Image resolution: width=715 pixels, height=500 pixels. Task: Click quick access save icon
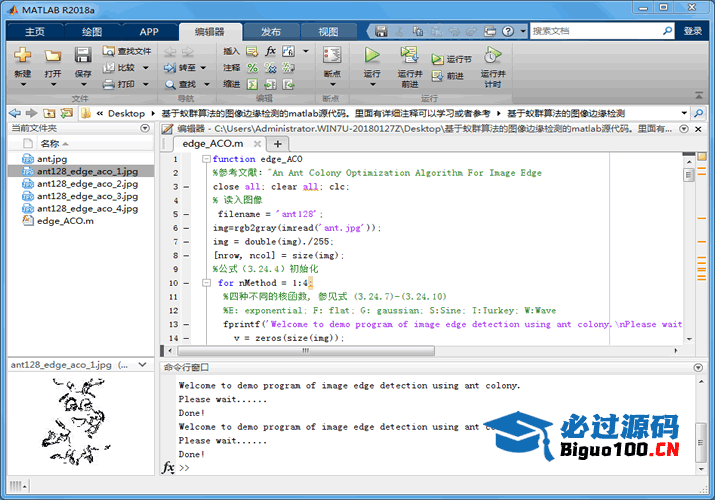coord(381,31)
